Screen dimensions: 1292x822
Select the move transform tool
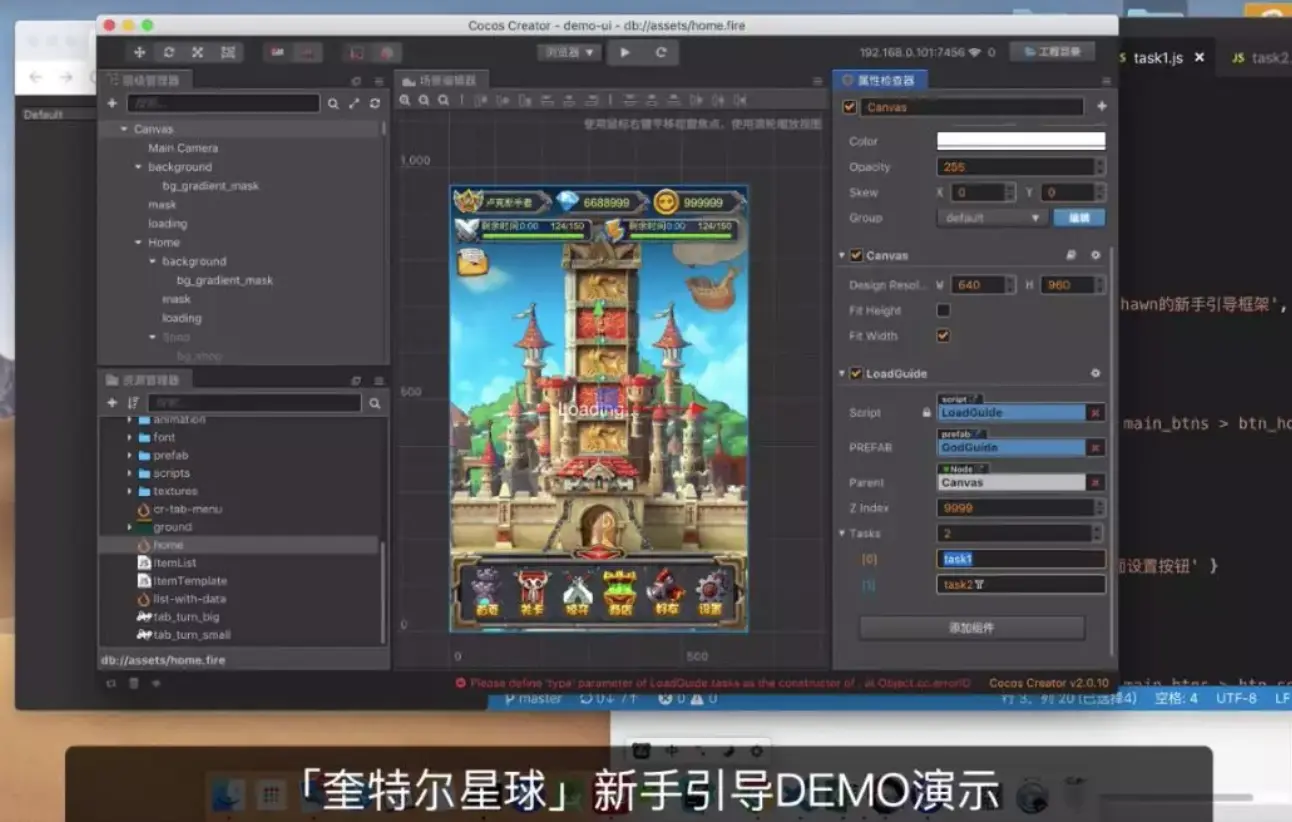point(139,53)
